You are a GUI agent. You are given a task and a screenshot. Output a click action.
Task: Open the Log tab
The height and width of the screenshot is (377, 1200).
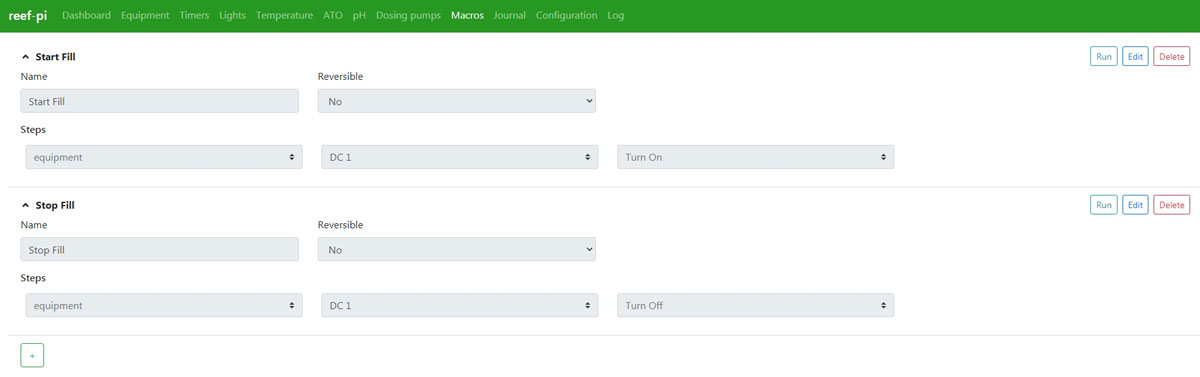[615, 16]
